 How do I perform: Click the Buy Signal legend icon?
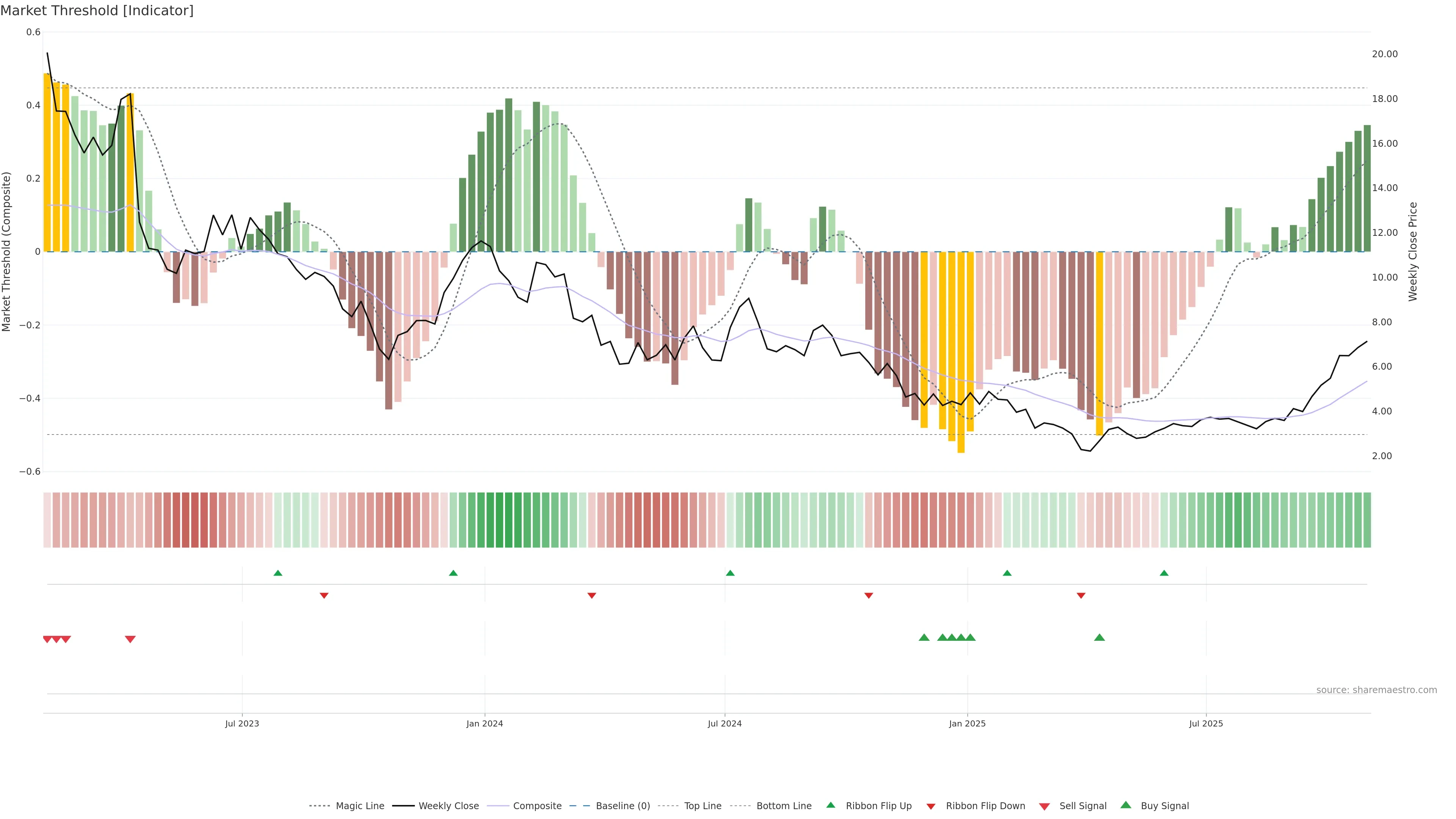[1126, 805]
